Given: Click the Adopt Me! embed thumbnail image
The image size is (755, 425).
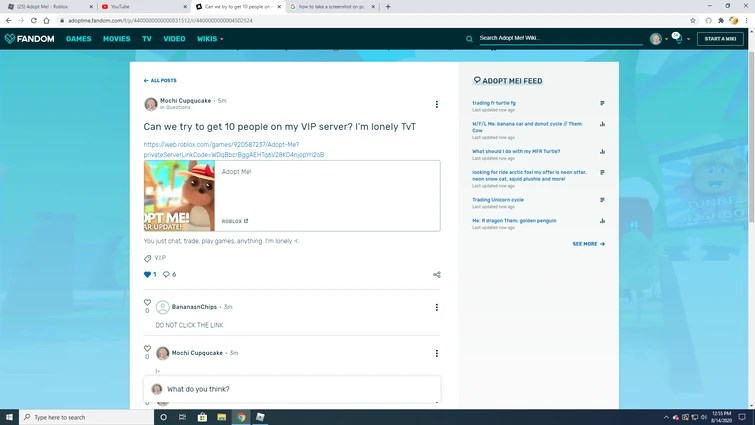Looking at the screenshot, I should [179, 196].
